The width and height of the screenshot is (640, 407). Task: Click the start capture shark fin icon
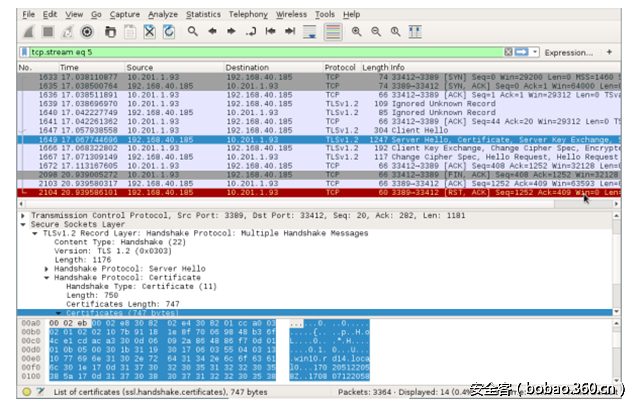pos(27,31)
